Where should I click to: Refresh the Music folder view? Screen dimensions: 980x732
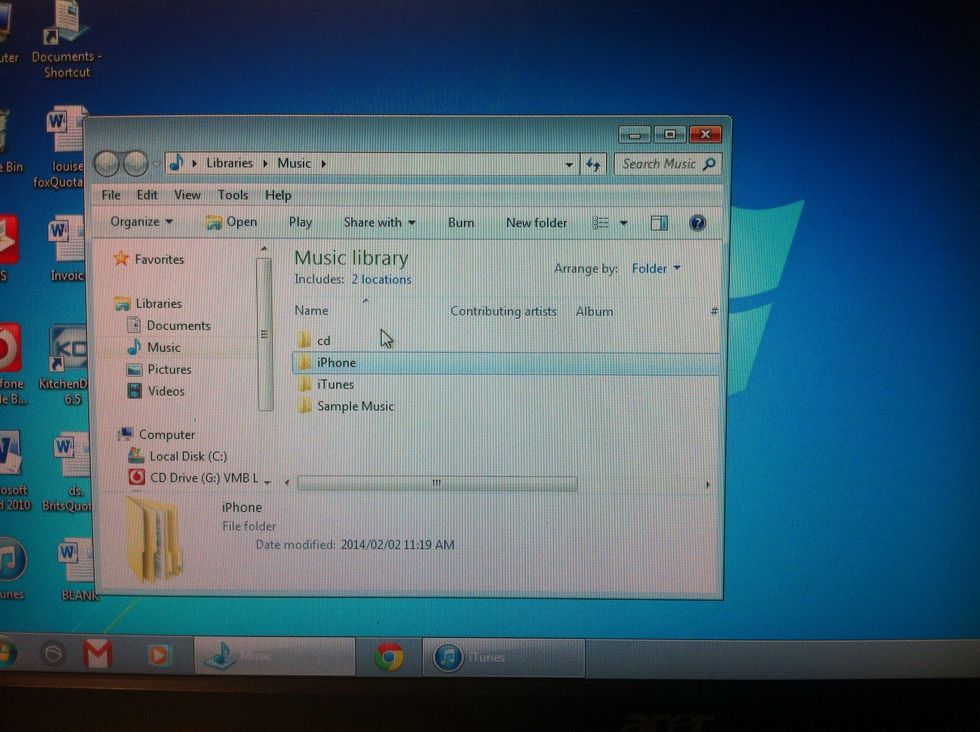[593, 164]
